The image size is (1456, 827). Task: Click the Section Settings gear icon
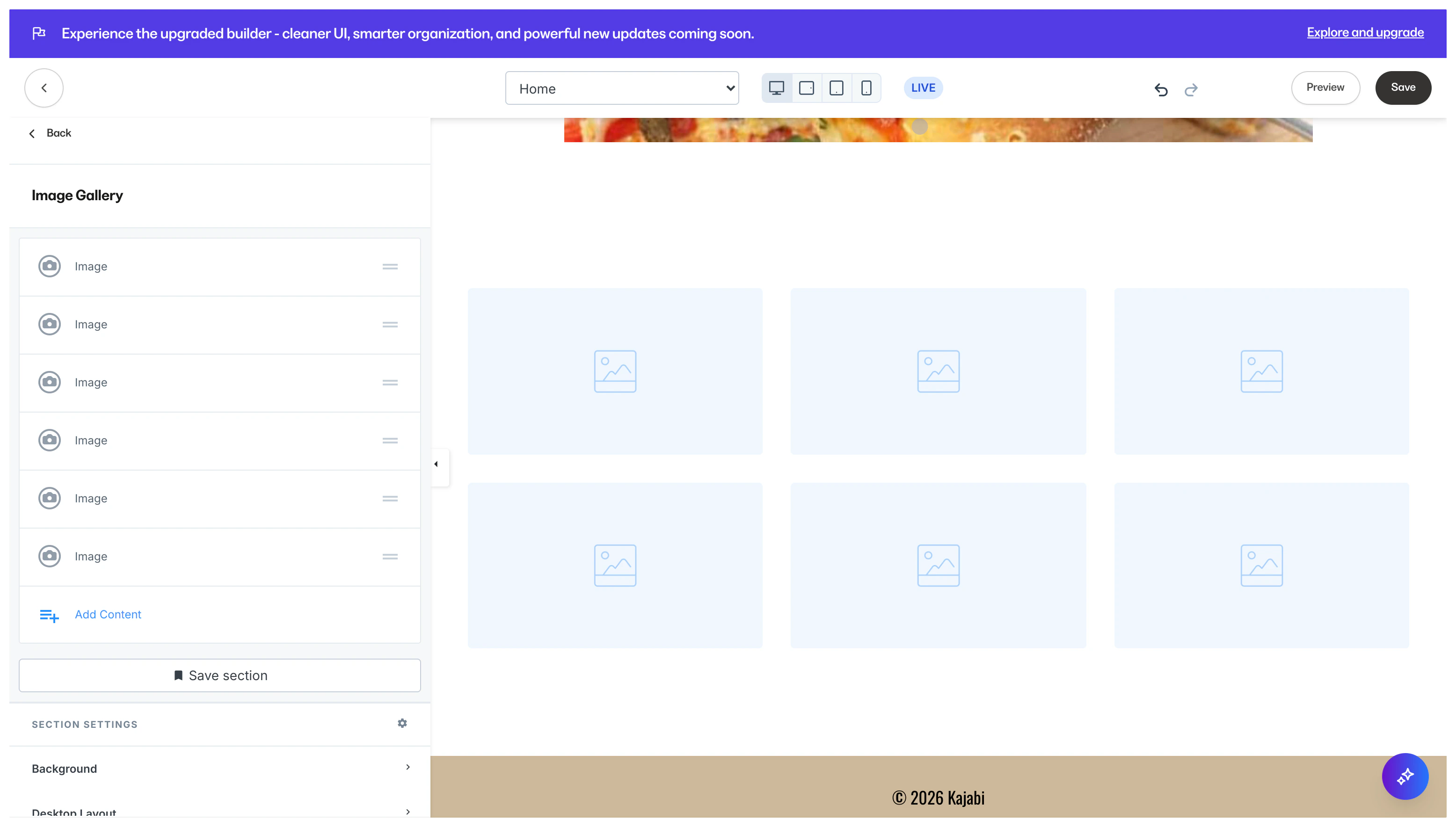coord(402,723)
